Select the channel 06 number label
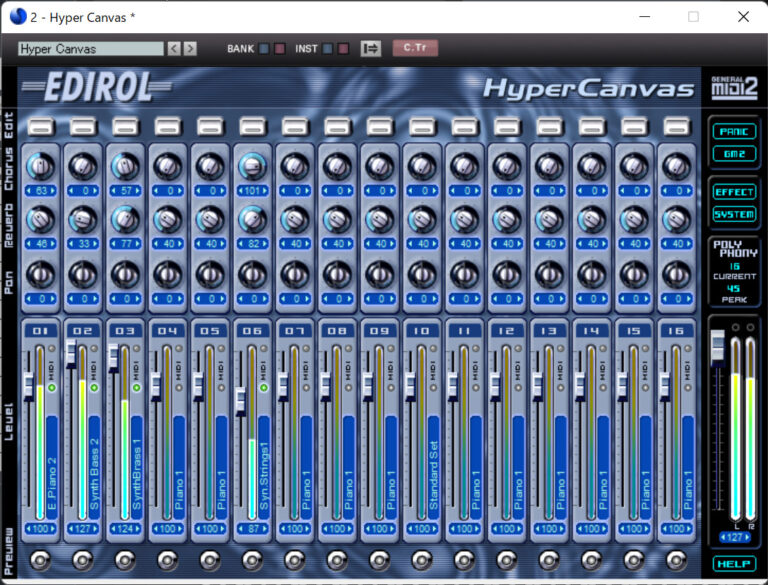Screen dimensions: 768x585 point(252,331)
